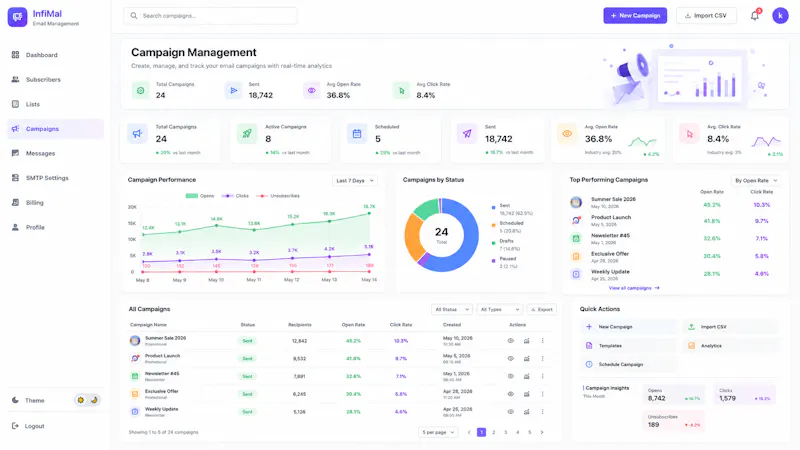Click the Weekly Update icon in campaigns table

pos(135,411)
